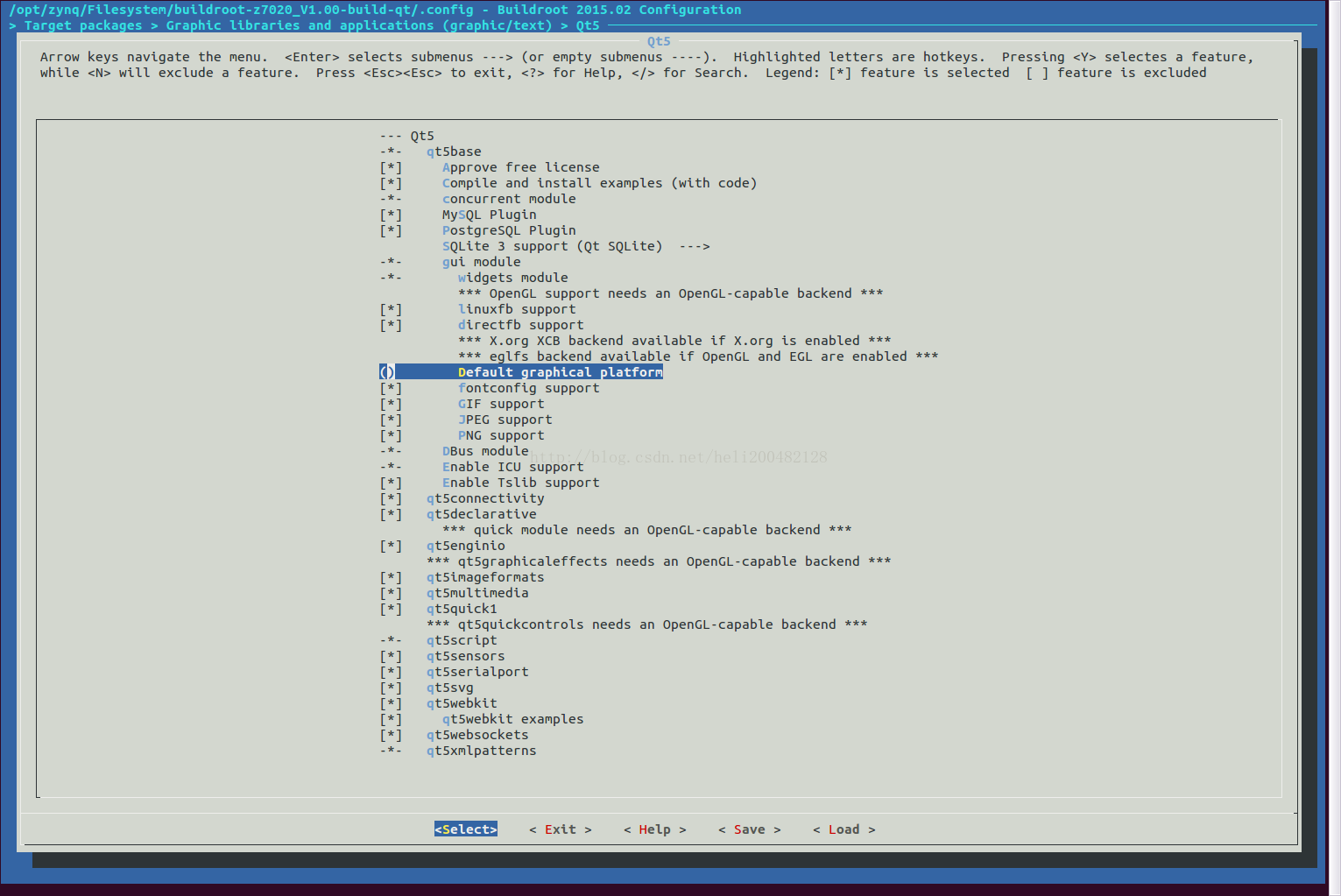Toggle linuxfb support checkbox
Screen dimensions: 1341x896
point(391,309)
